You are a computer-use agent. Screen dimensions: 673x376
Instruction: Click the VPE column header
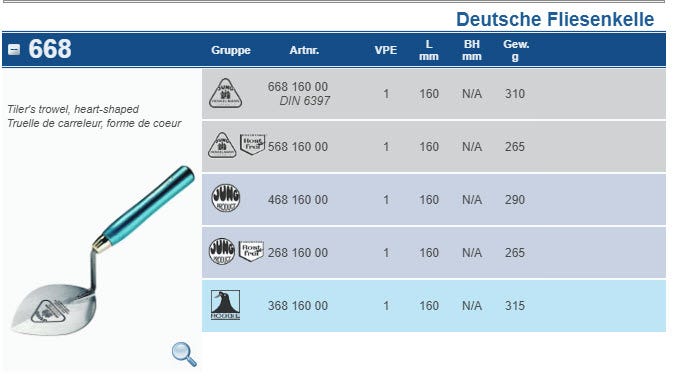point(386,50)
